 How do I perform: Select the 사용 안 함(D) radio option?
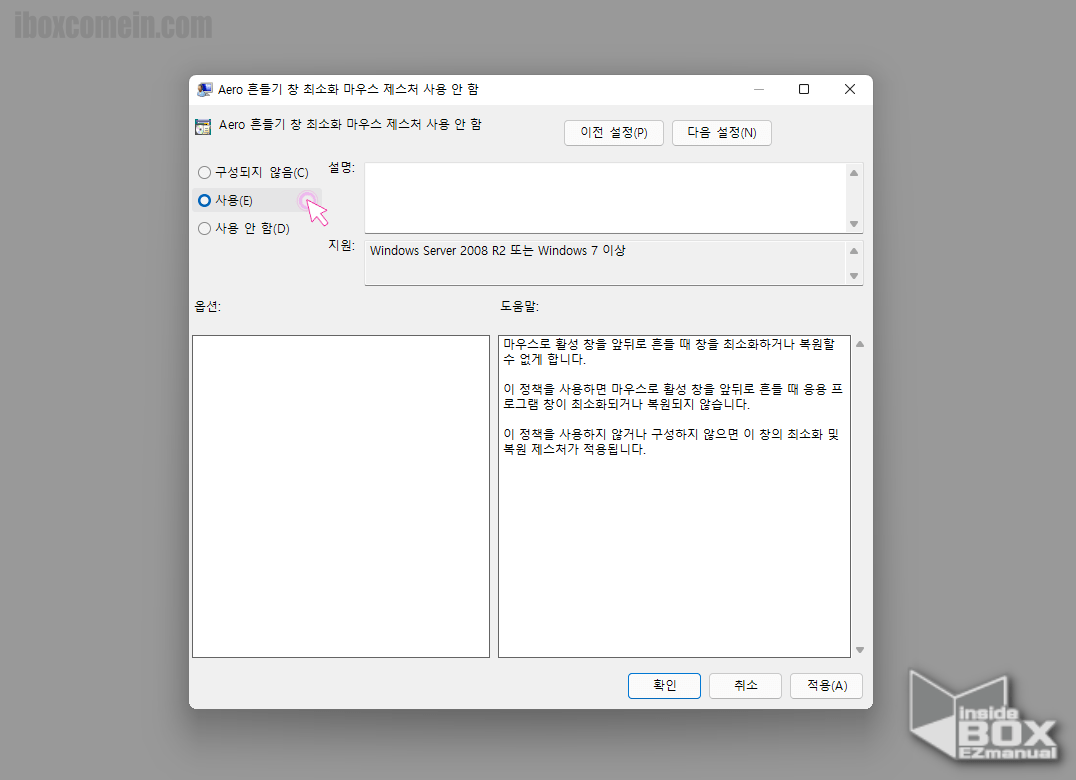(x=205, y=228)
